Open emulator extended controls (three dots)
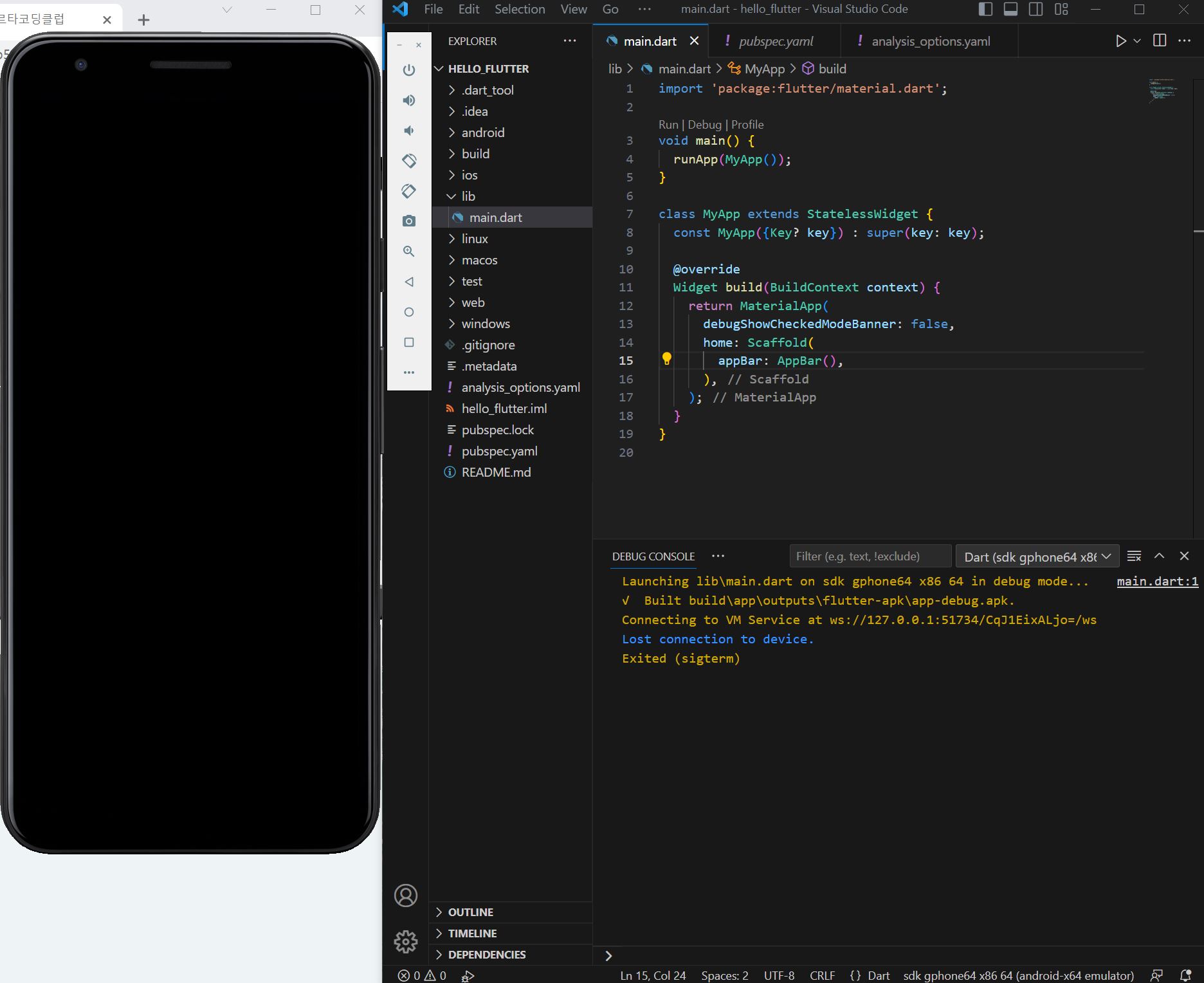 (409, 372)
